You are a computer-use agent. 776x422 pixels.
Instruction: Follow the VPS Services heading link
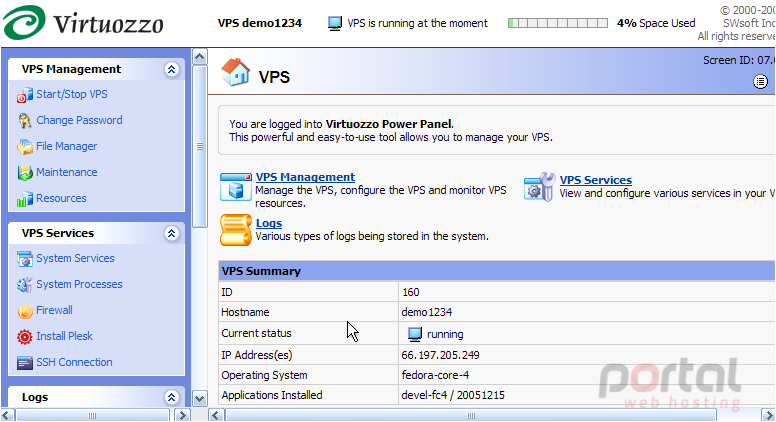(596, 180)
